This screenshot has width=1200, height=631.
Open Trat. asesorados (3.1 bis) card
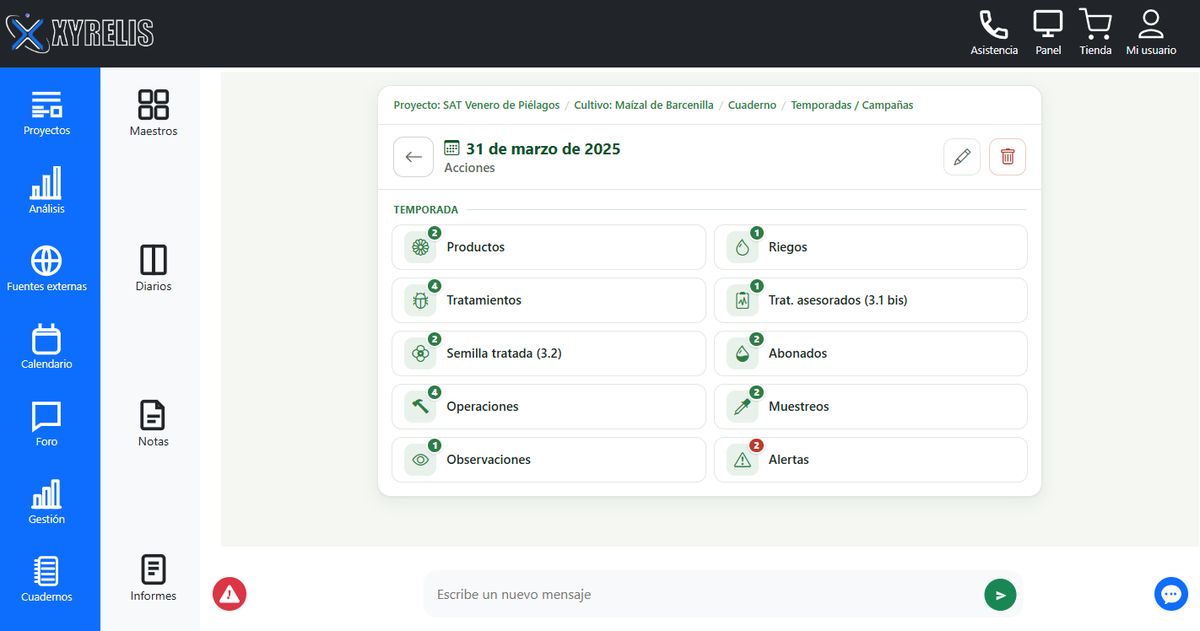point(871,300)
